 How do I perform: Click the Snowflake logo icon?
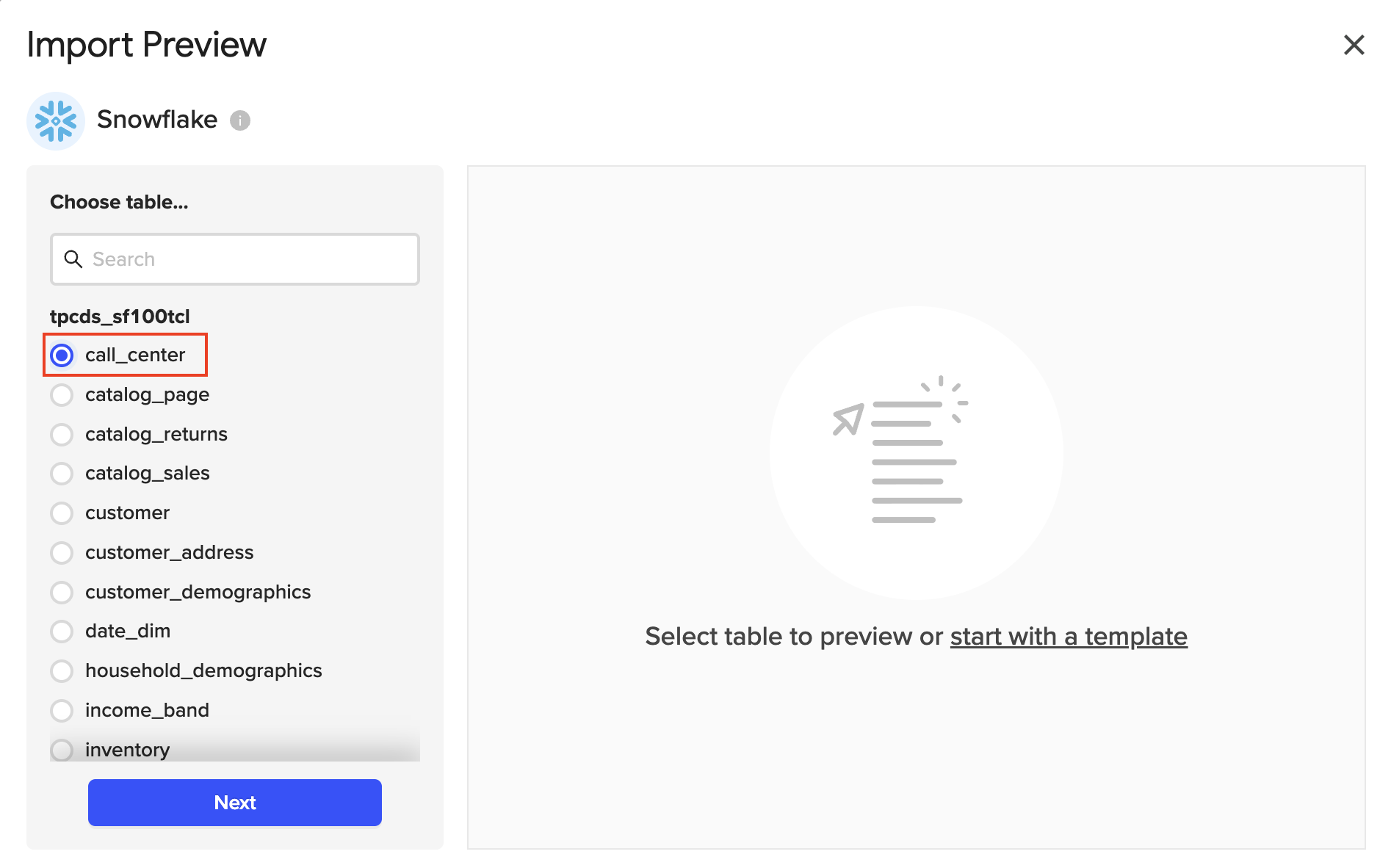(56, 120)
